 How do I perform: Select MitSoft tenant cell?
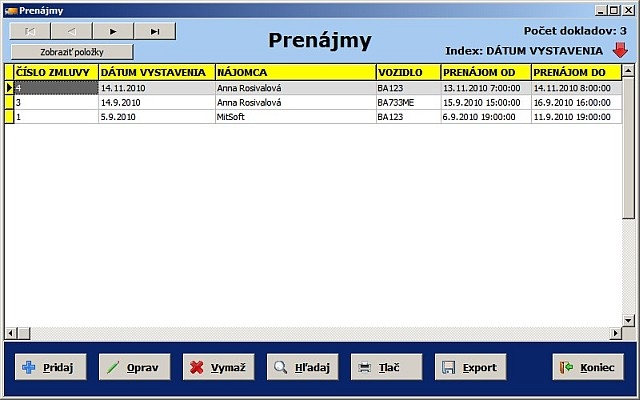coord(296,117)
